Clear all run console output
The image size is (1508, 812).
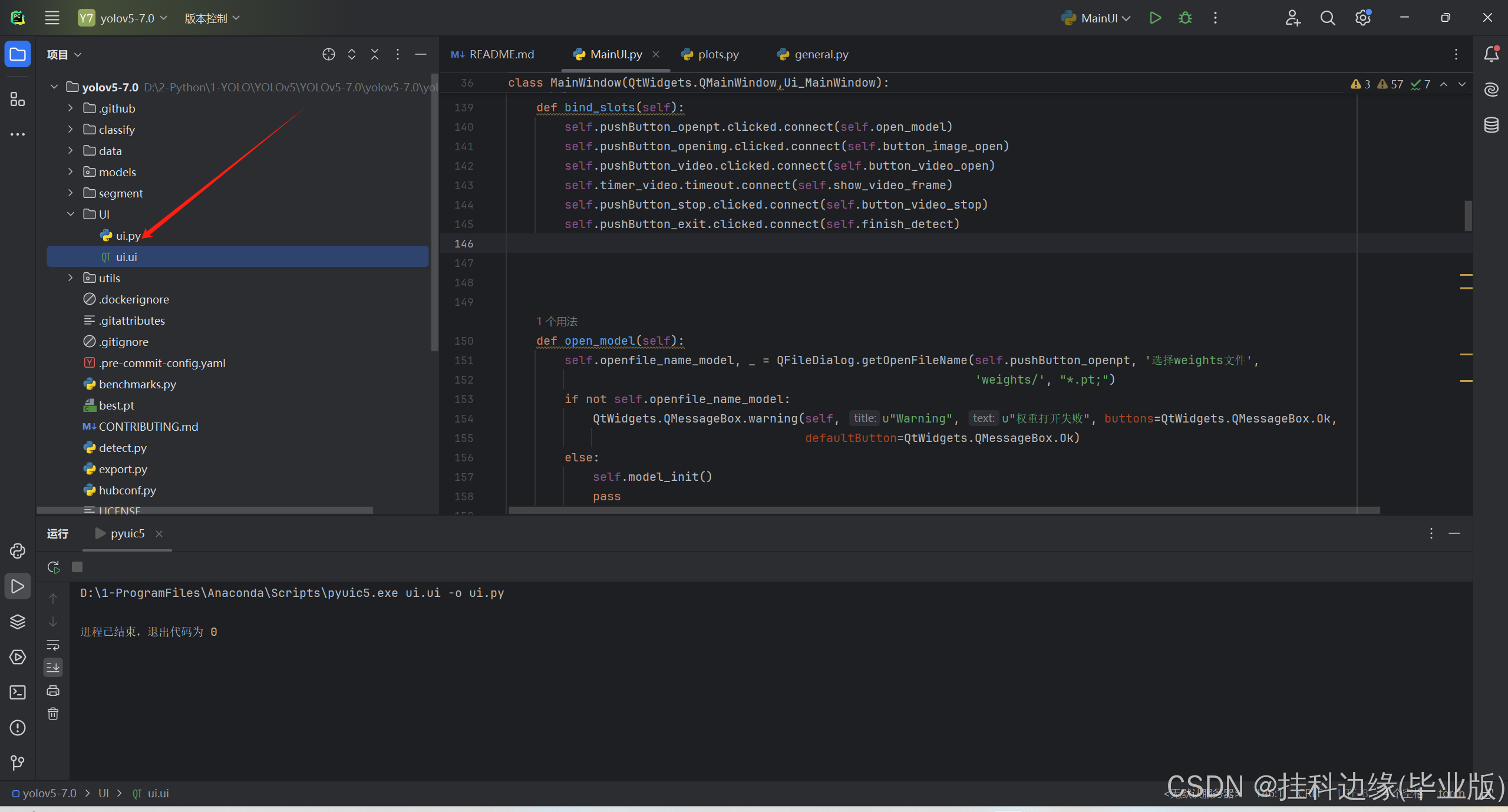coord(53,714)
